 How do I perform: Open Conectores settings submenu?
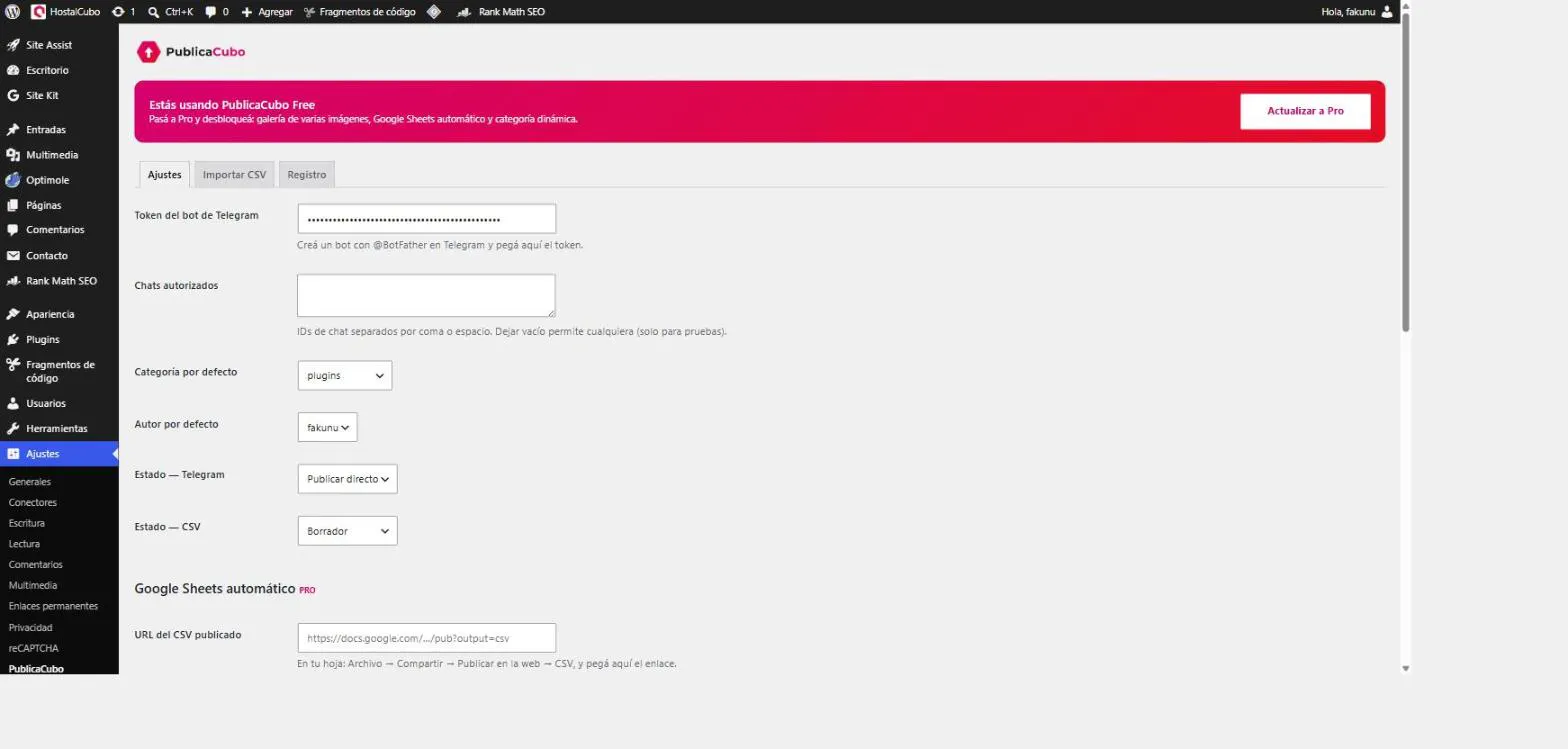(33, 502)
